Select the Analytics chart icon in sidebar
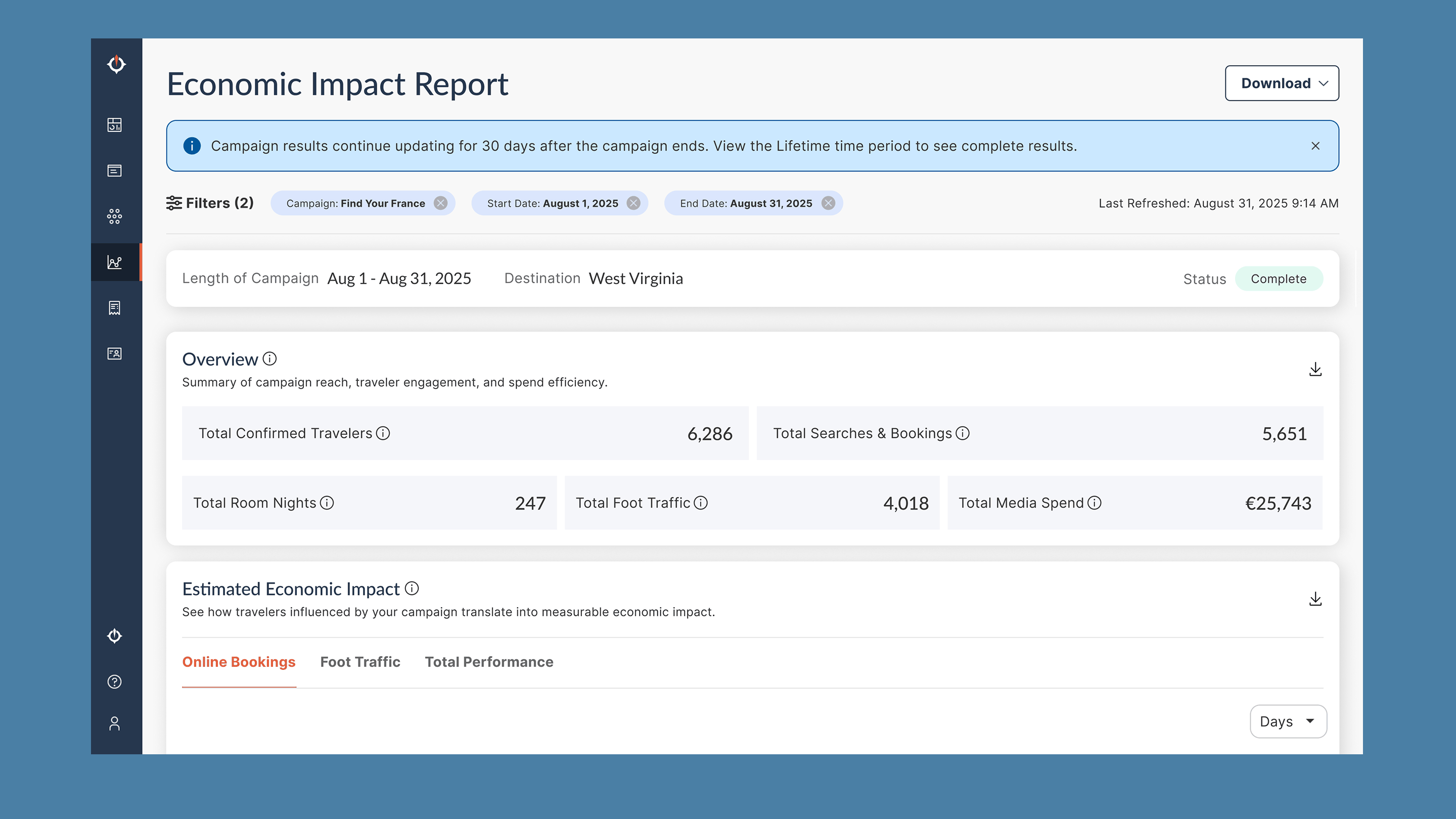The width and height of the screenshot is (1456, 819). click(x=115, y=262)
